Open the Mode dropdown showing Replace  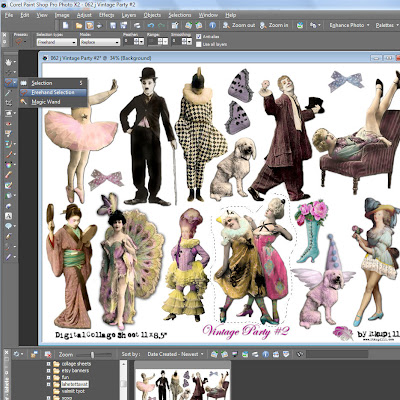(x=100, y=42)
